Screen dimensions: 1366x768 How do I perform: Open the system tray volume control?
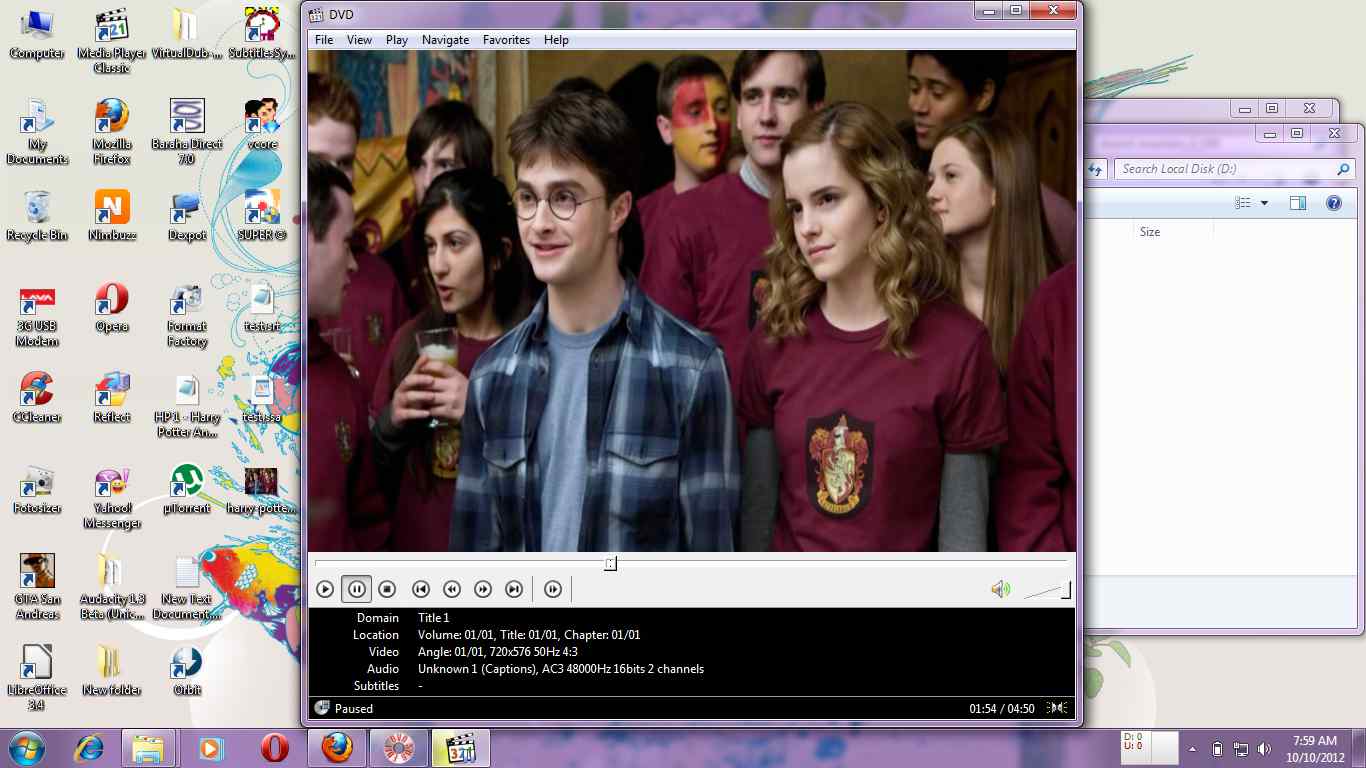1265,749
